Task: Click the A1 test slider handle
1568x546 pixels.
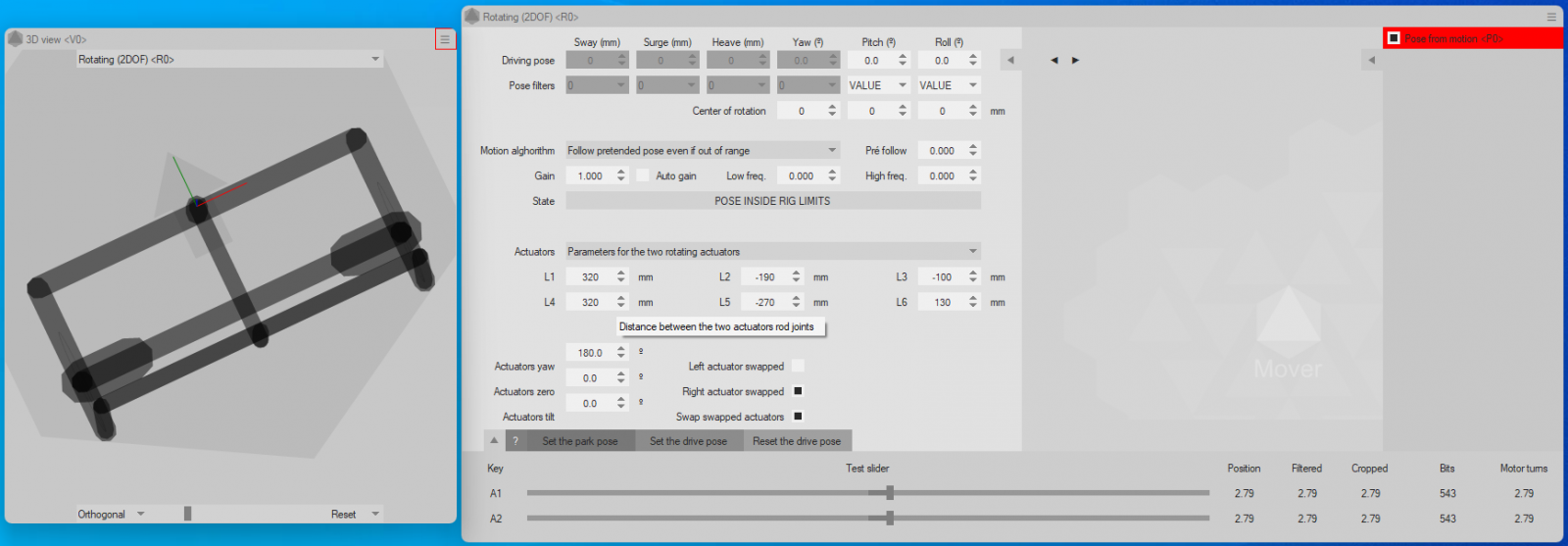Action: coord(890,493)
